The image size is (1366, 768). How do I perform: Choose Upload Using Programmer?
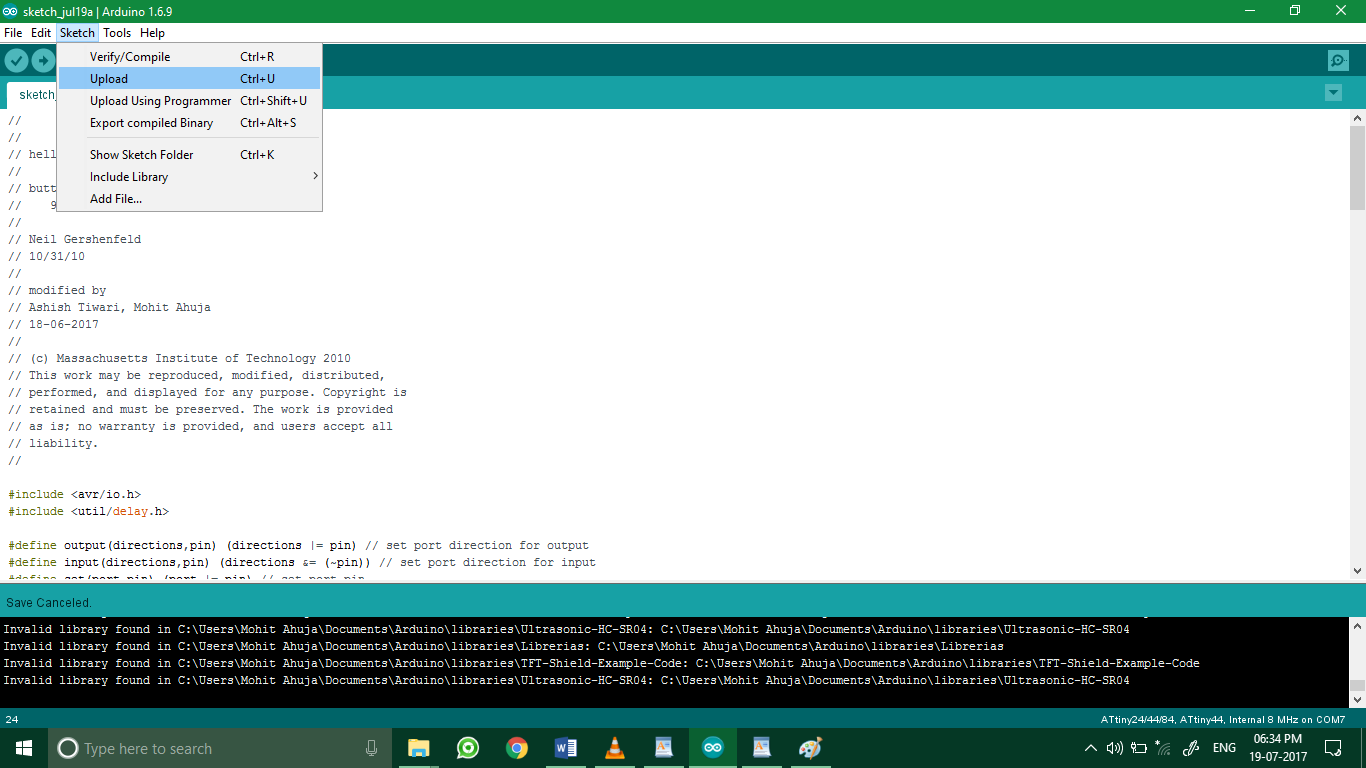(189, 101)
